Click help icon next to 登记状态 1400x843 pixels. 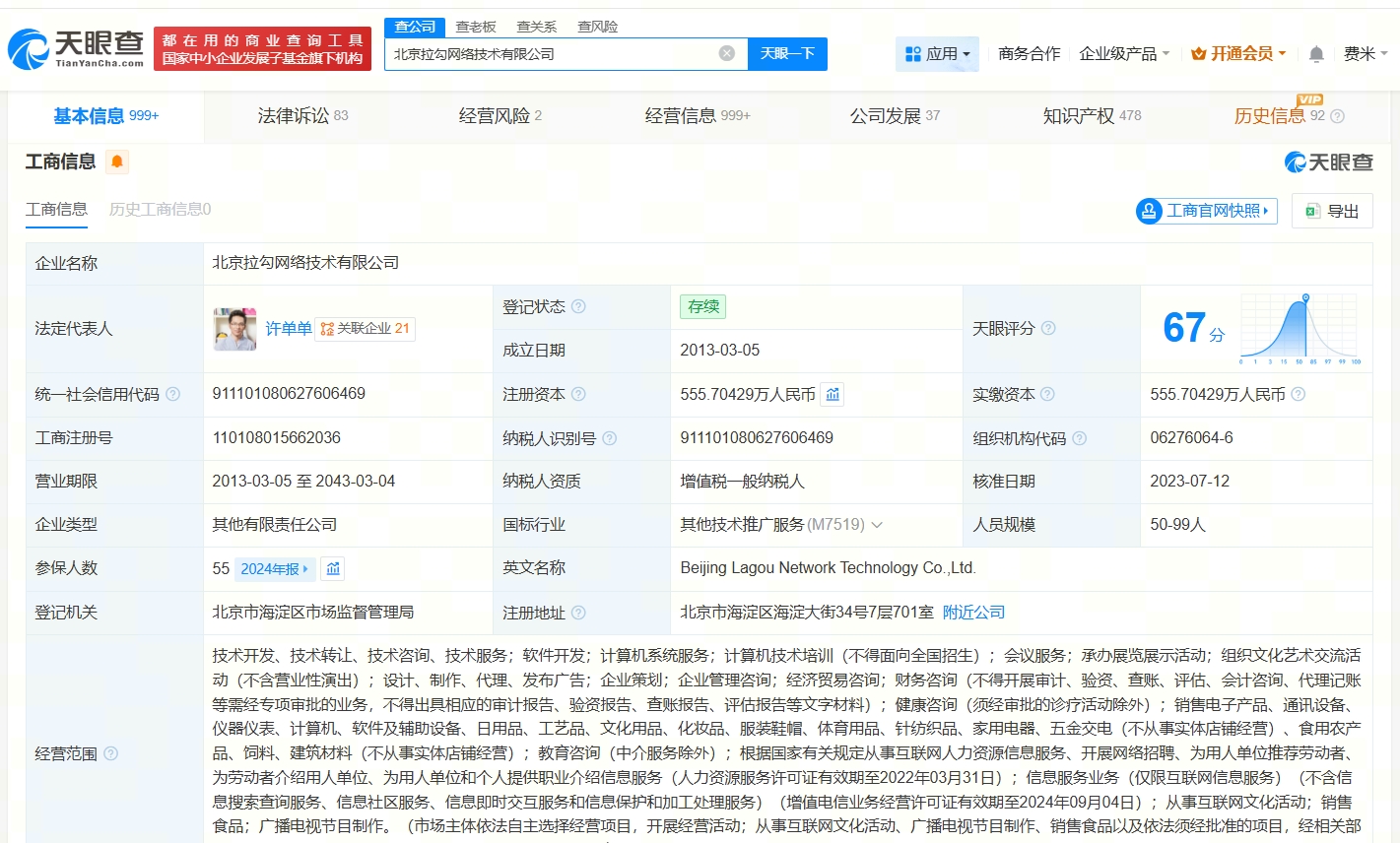(x=578, y=306)
